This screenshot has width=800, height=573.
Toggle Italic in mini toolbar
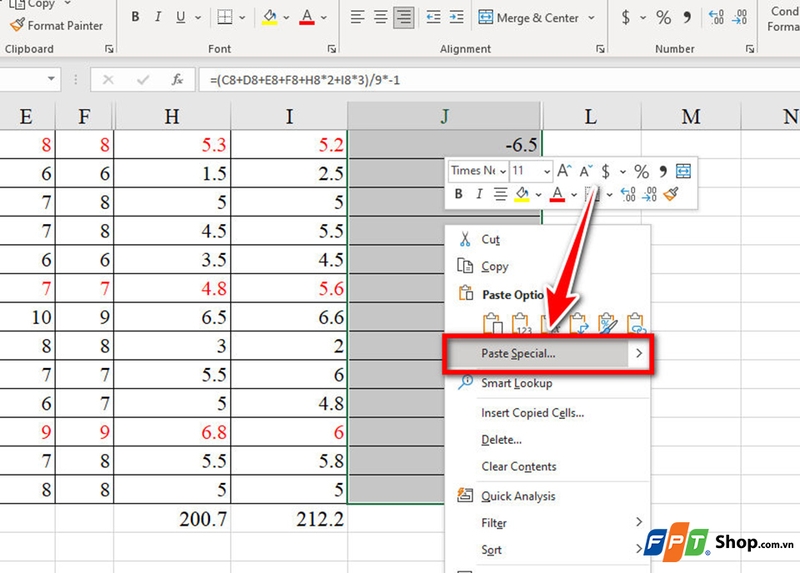(x=479, y=194)
